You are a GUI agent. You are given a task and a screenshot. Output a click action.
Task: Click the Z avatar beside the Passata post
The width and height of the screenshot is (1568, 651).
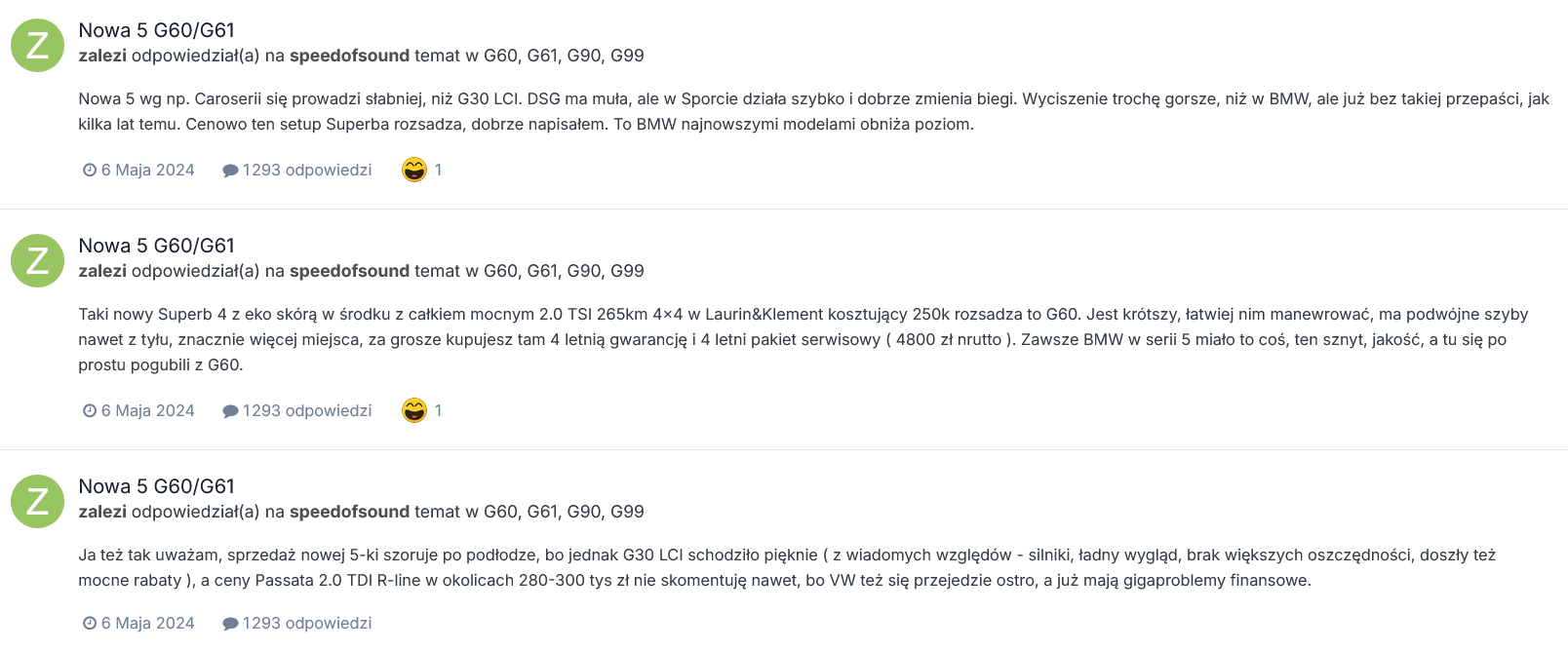click(x=37, y=501)
